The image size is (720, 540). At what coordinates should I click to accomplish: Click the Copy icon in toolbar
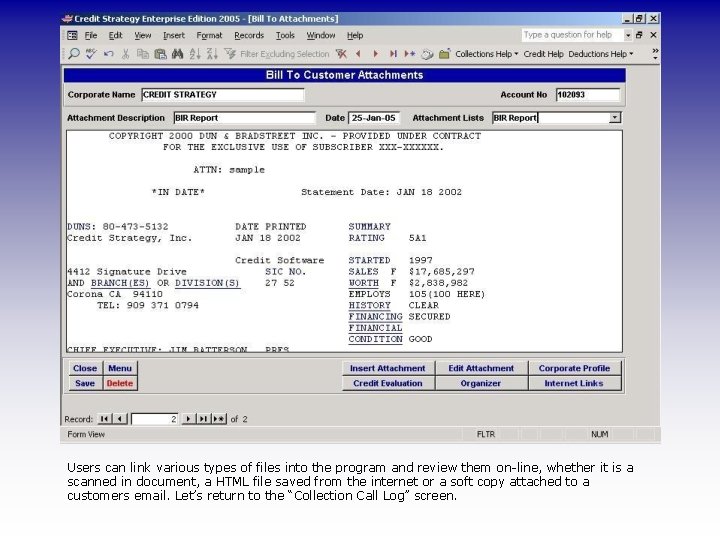143,54
